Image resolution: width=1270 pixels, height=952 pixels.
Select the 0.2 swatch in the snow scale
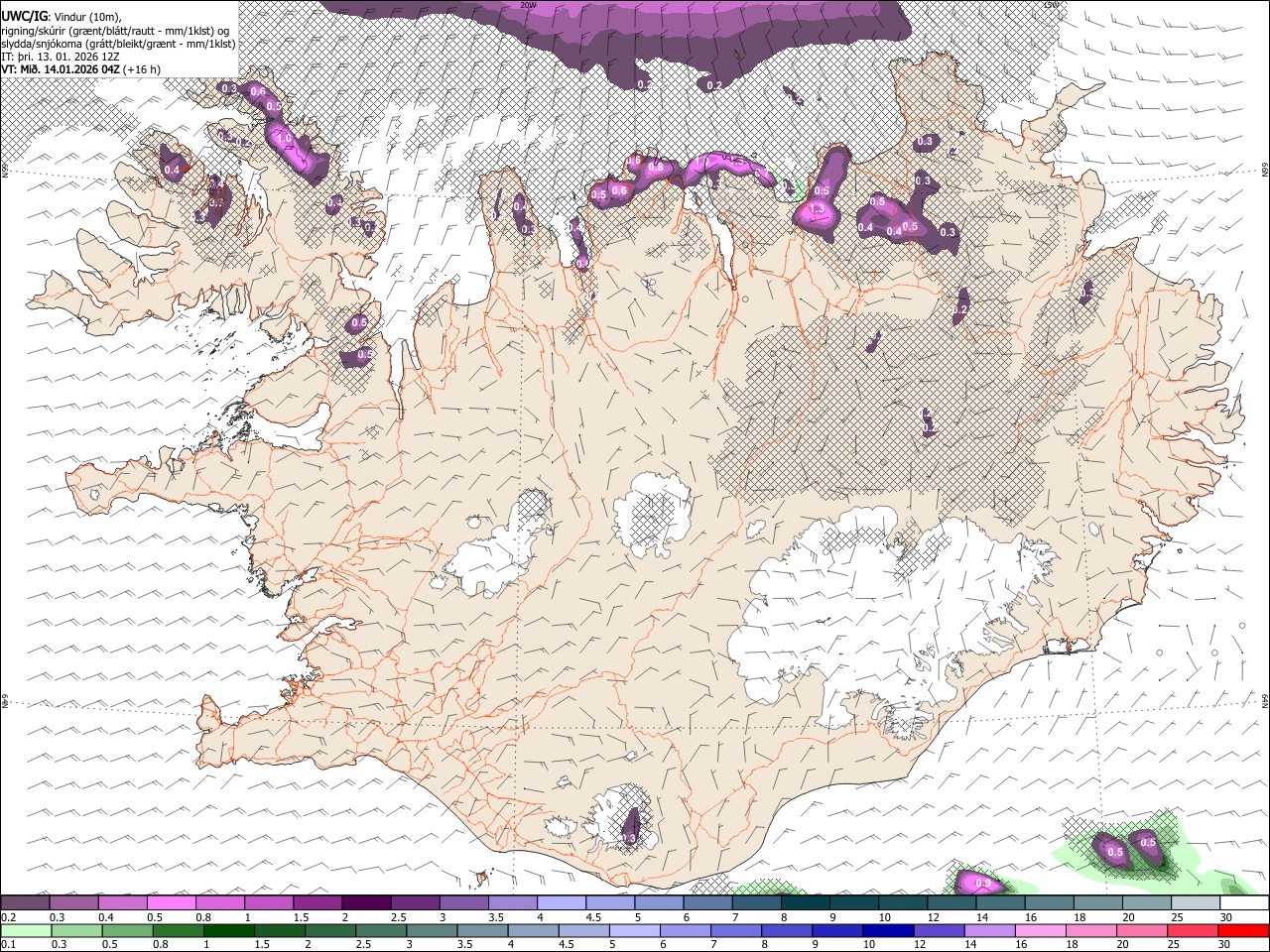click(x=25, y=902)
